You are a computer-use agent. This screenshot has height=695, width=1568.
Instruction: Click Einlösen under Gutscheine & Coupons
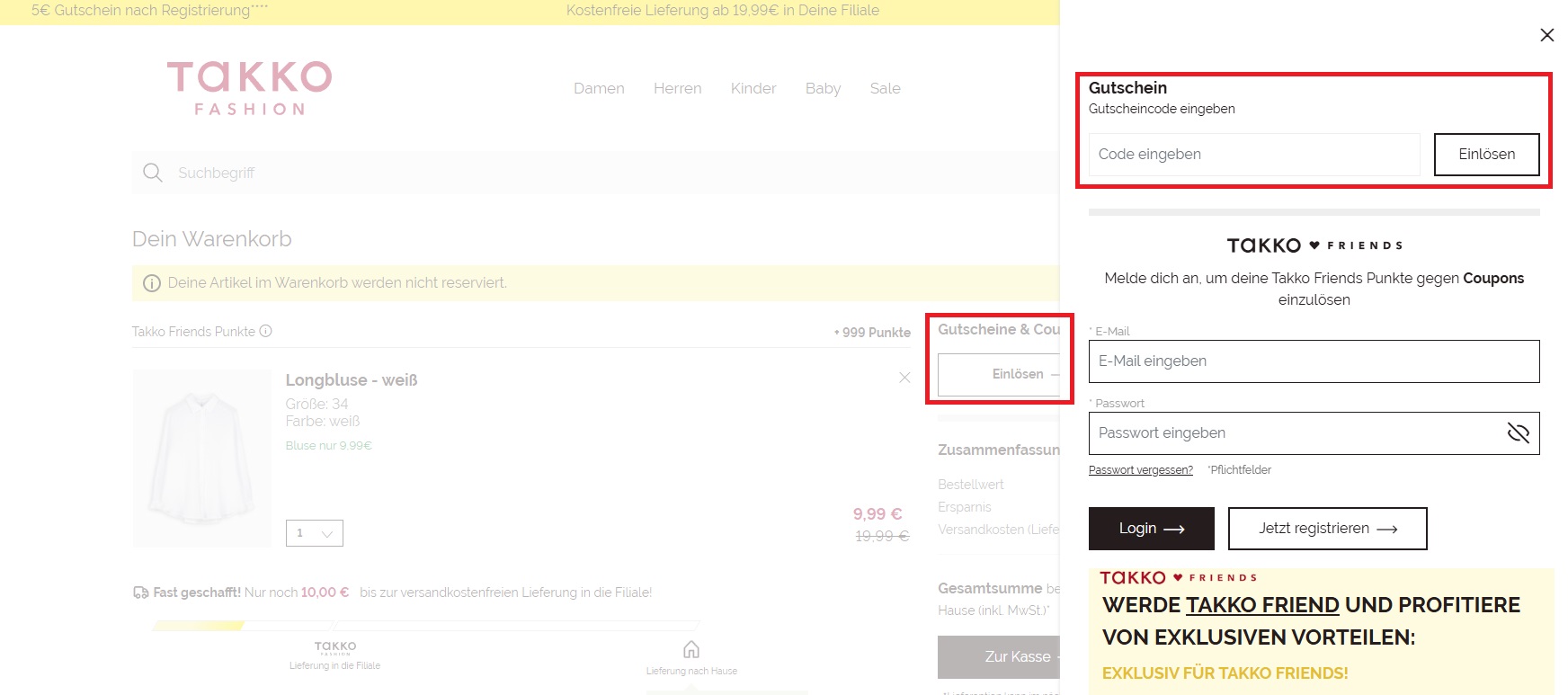(x=999, y=374)
